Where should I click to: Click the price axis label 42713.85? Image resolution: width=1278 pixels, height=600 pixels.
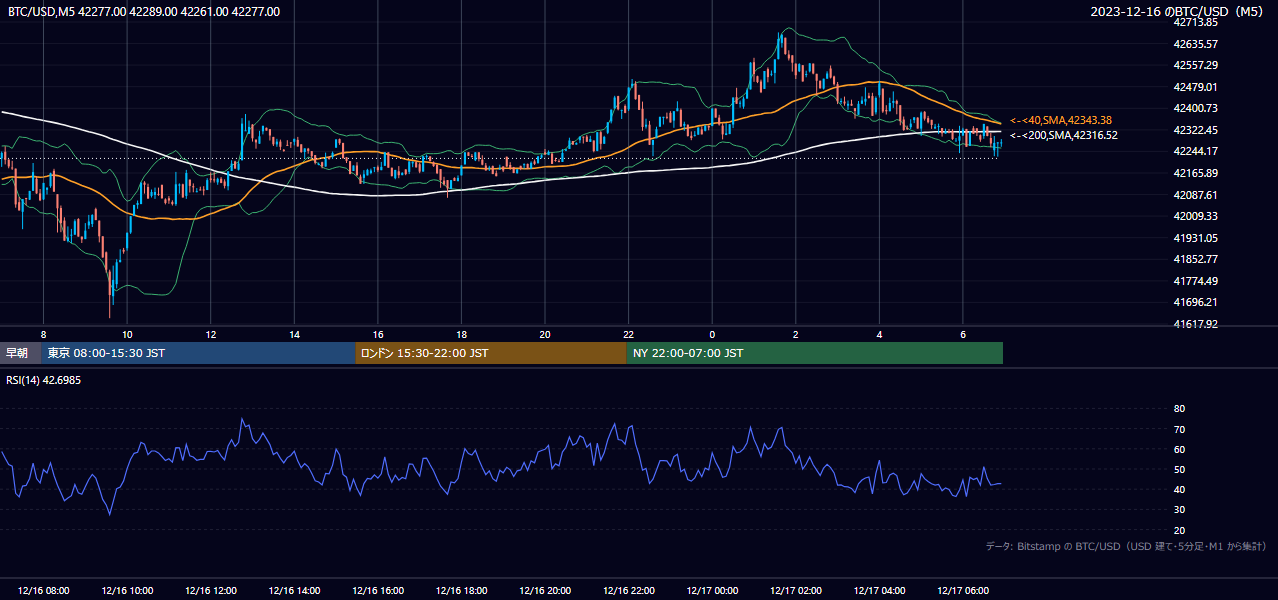1195,22
